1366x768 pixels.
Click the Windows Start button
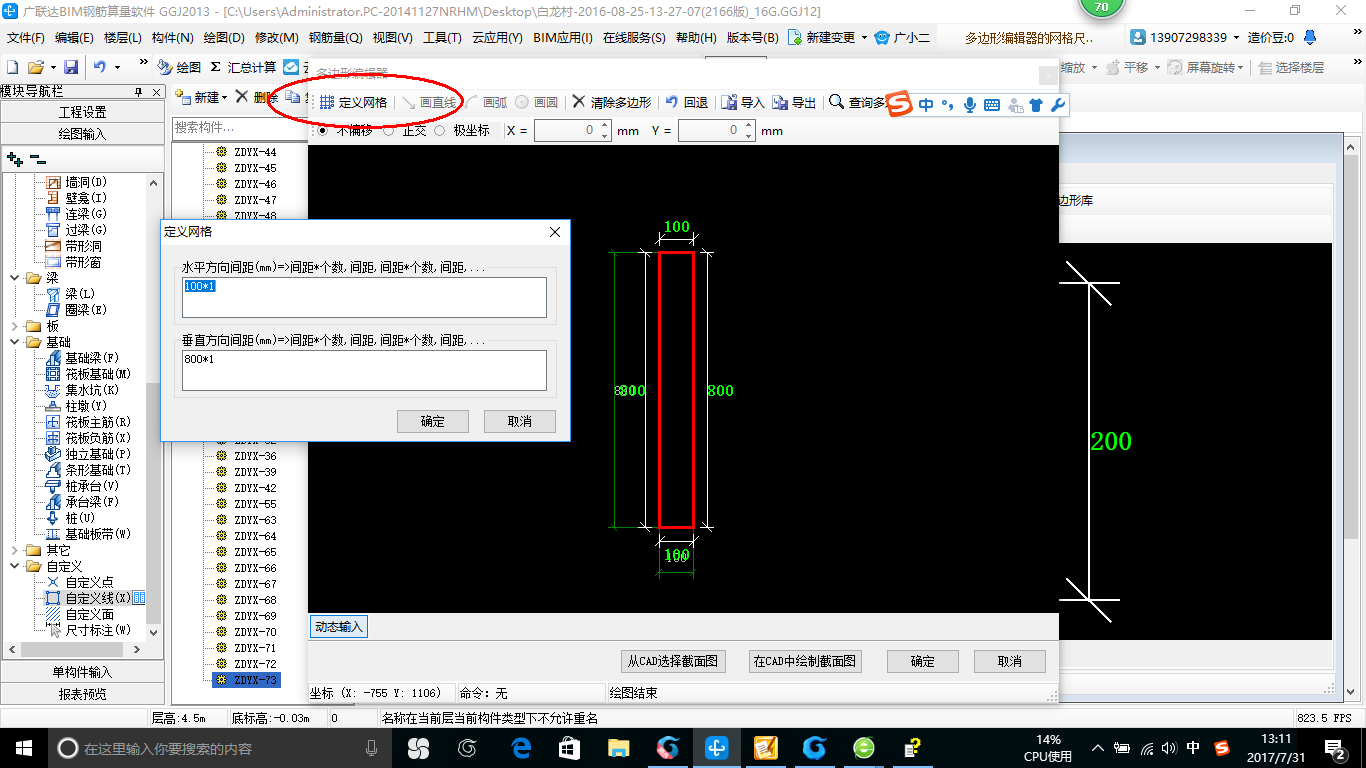point(23,747)
